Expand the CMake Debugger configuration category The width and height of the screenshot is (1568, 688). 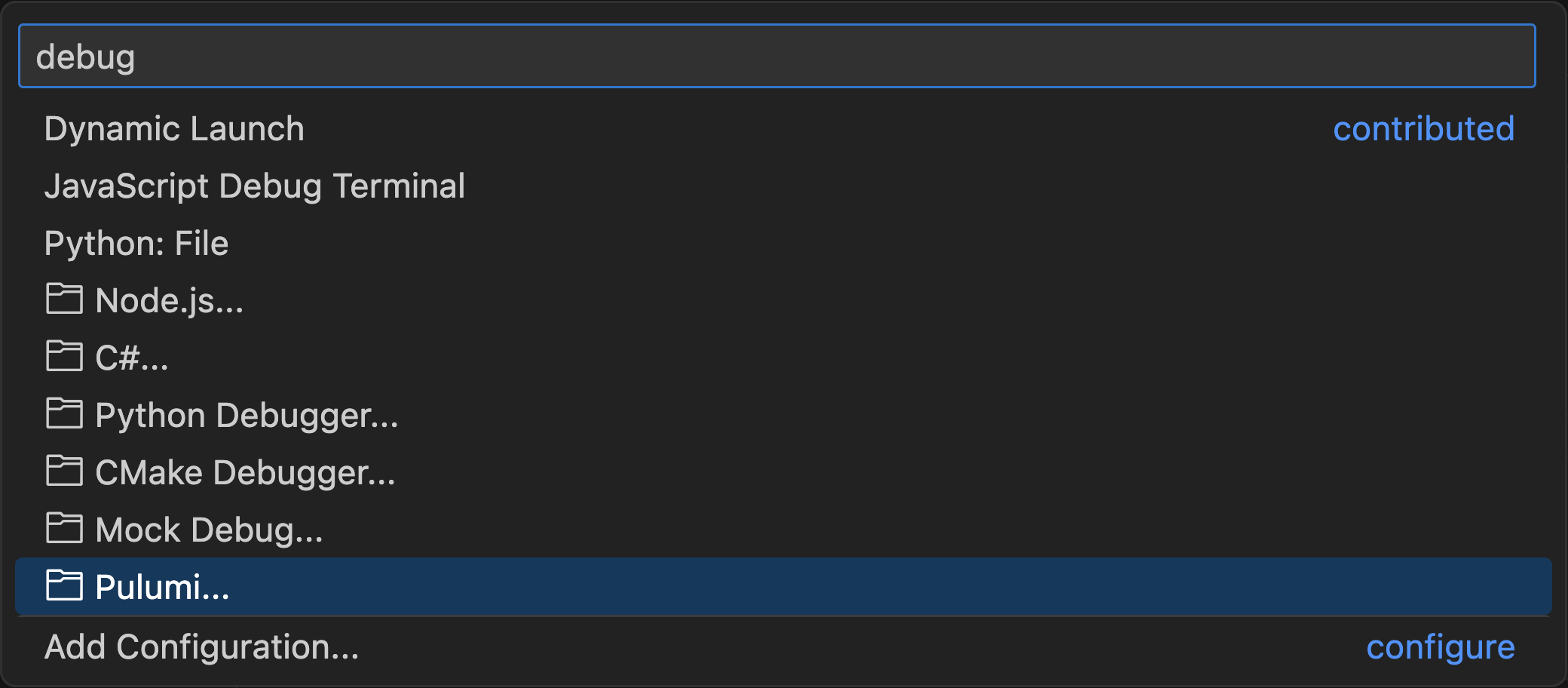(x=245, y=471)
